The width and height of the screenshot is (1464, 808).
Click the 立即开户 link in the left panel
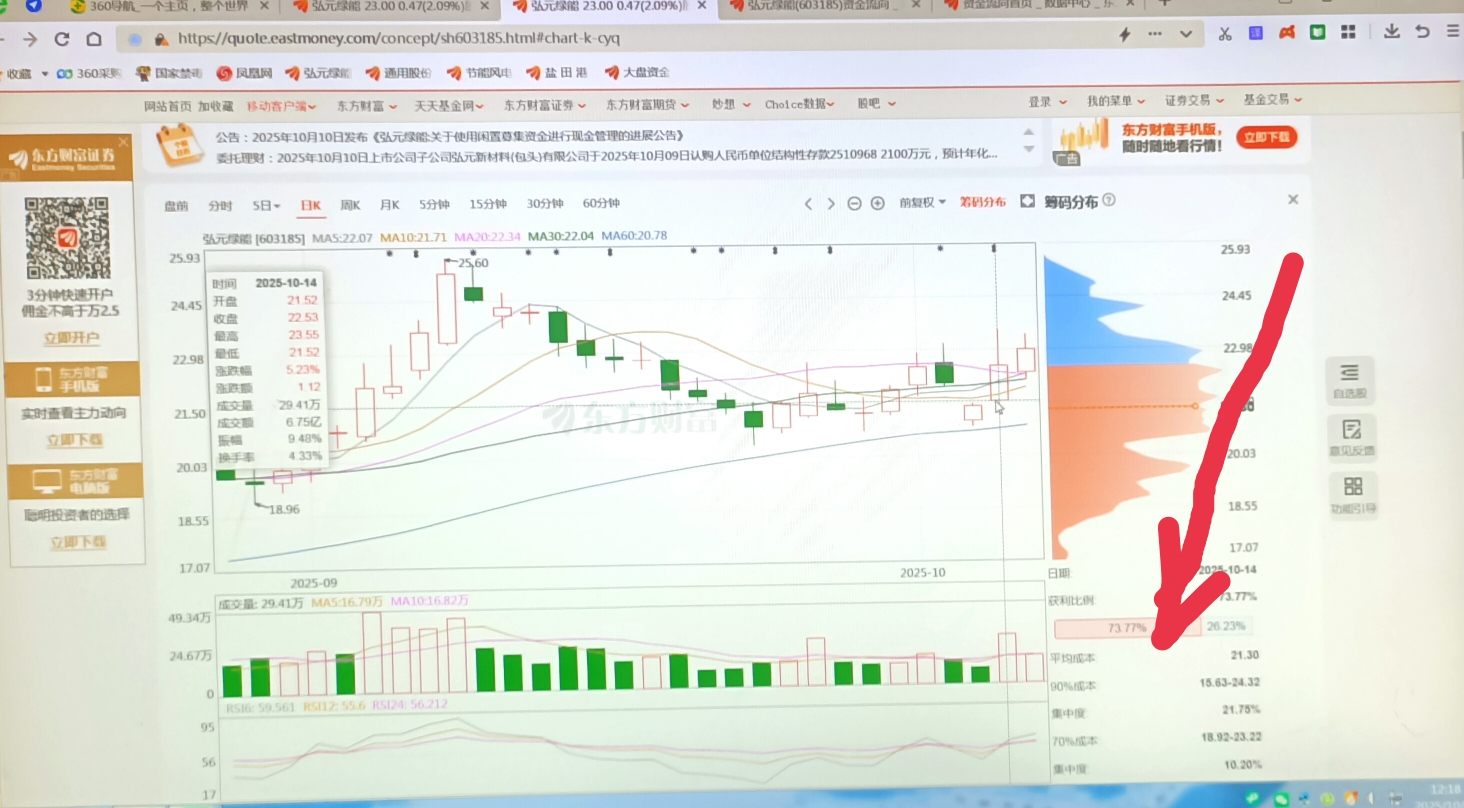click(x=72, y=339)
